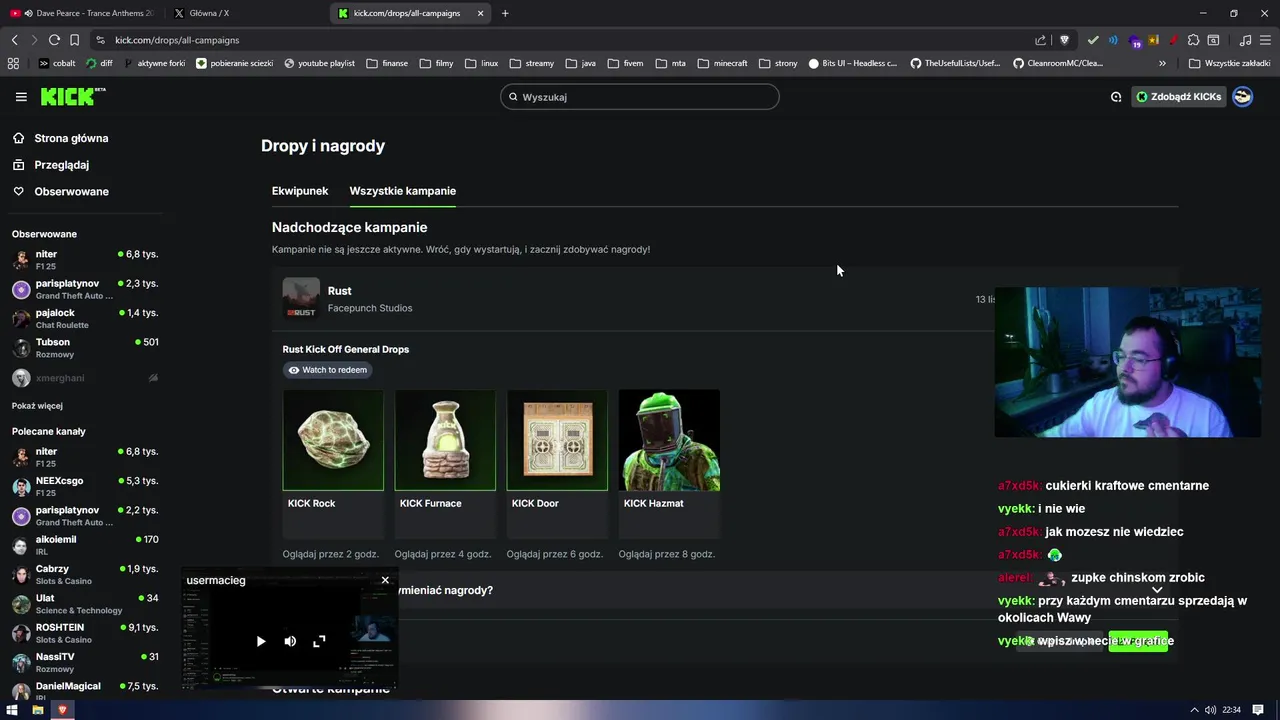The width and height of the screenshot is (1280, 720).
Task: Click the Watch to redeem badge
Action: pyautogui.click(x=328, y=370)
